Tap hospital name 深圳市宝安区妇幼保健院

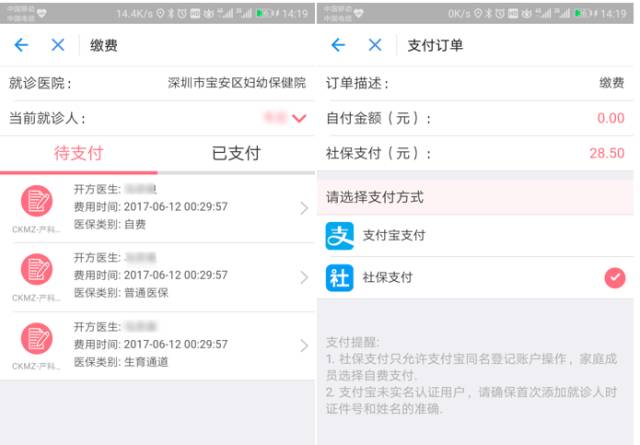(237, 84)
